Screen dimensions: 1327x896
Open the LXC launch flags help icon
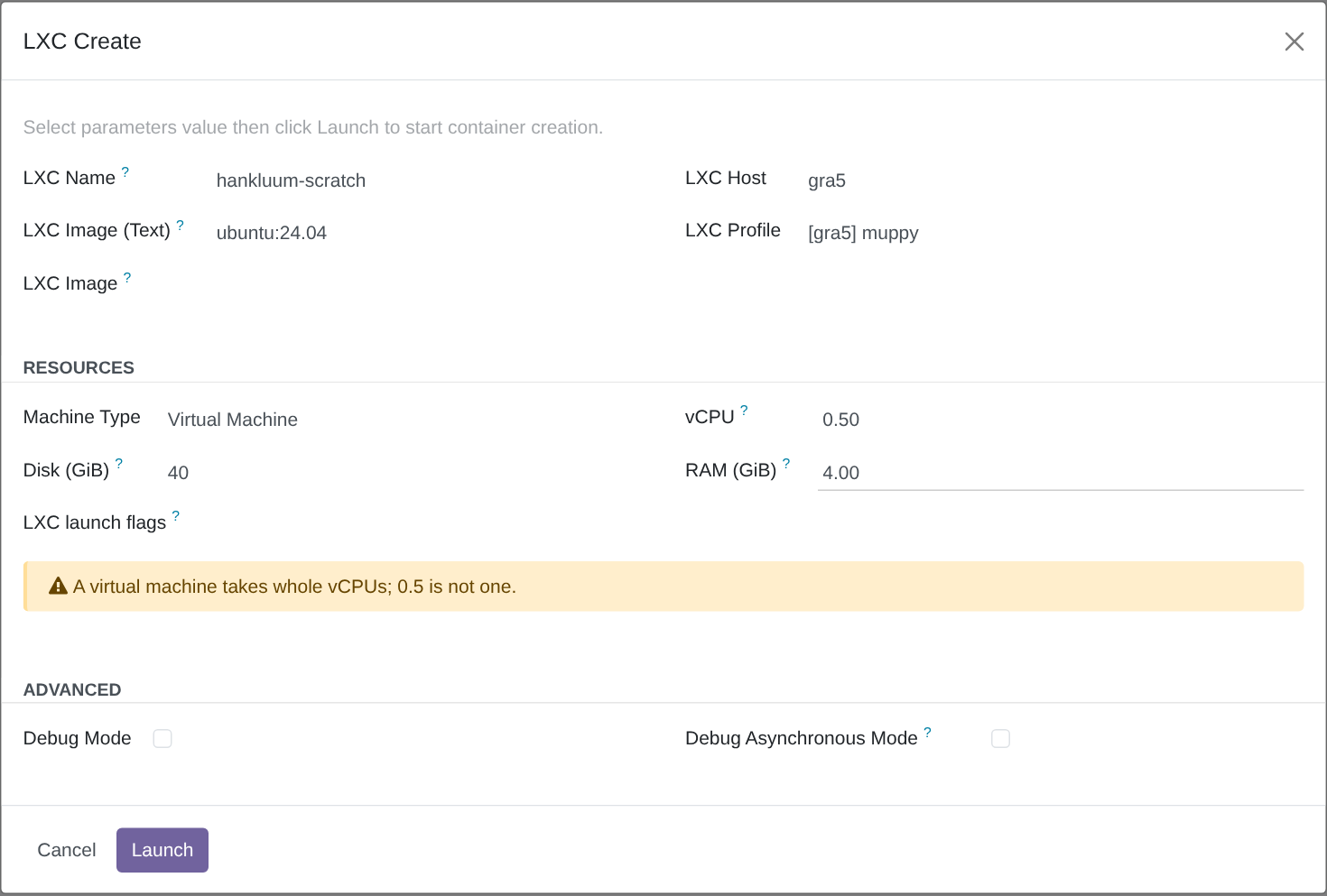point(176,515)
